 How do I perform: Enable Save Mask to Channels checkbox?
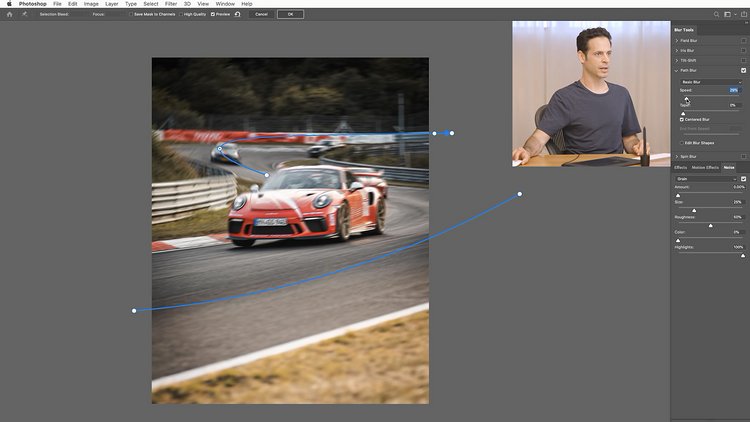(x=131, y=14)
